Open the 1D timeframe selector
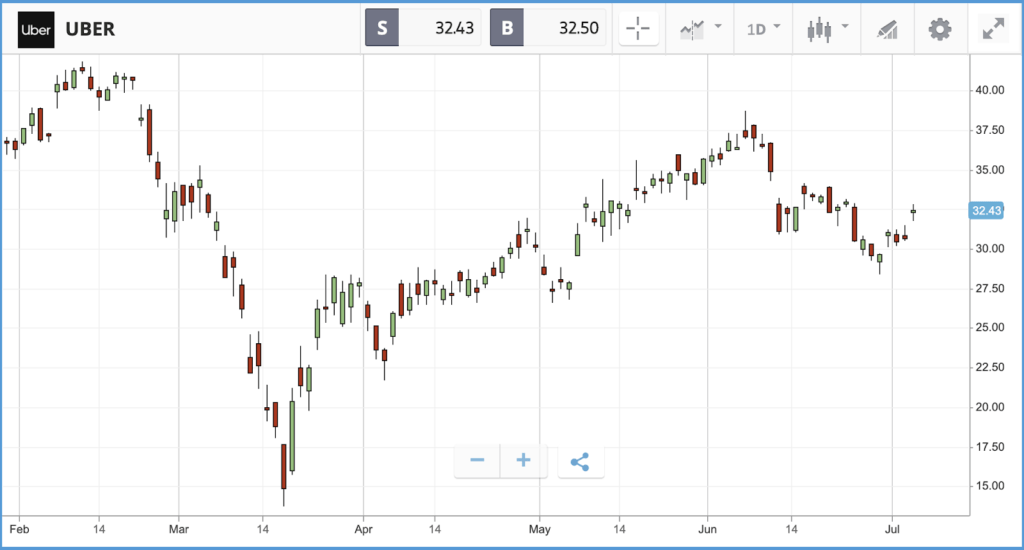 click(x=763, y=29)
